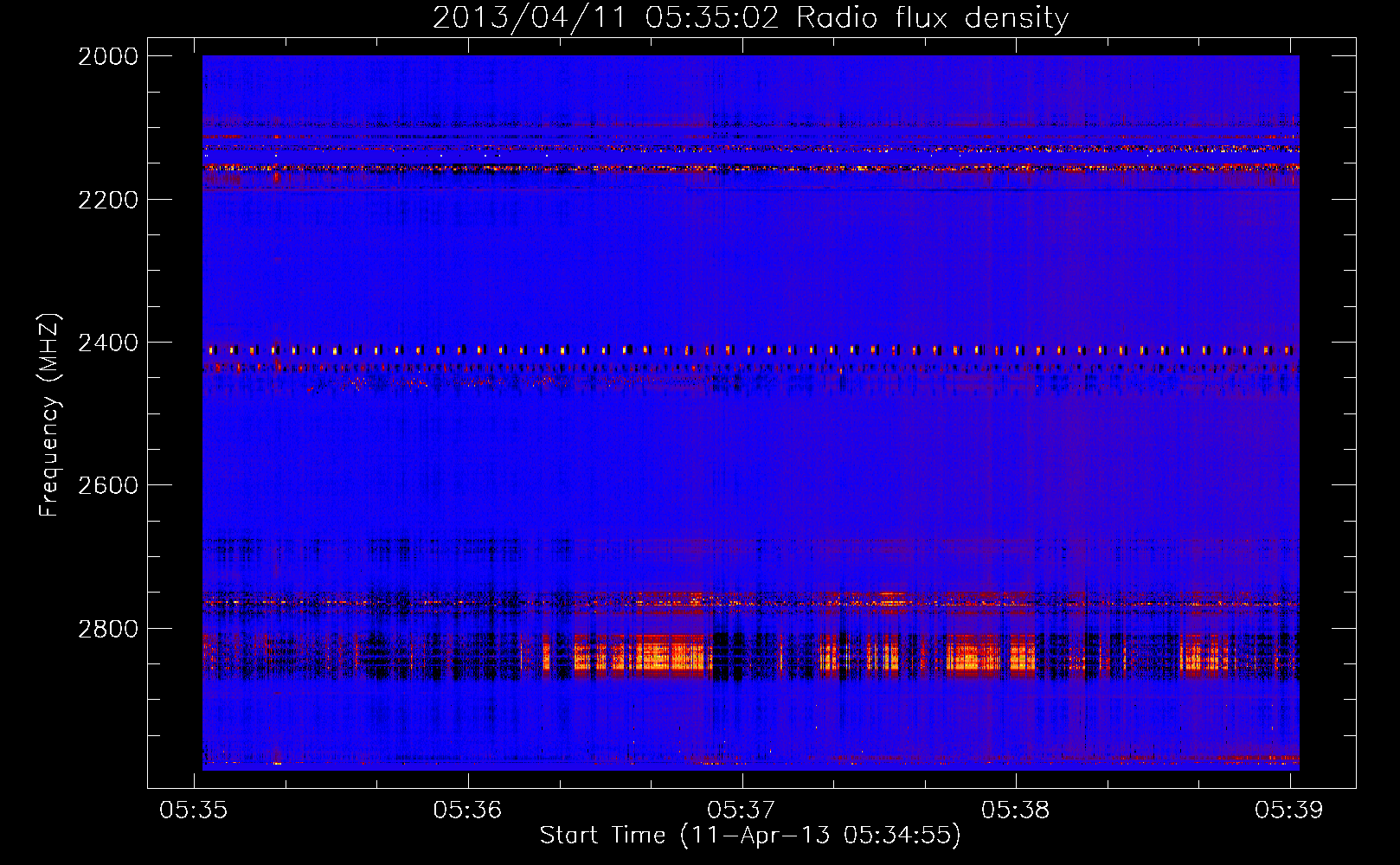Click the 'Start Time (11-Apr-13 05:34:55)' axis title
1400x865 pixels.
[x=750, y=836]
